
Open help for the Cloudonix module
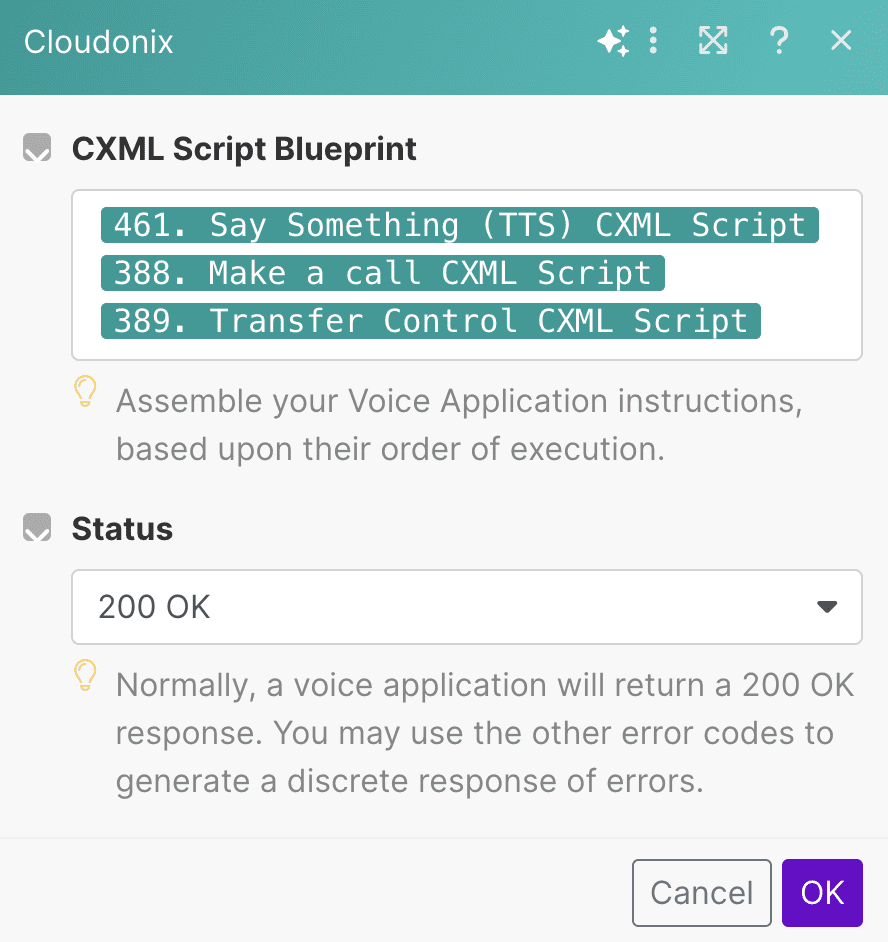click(x=779, y=41)
